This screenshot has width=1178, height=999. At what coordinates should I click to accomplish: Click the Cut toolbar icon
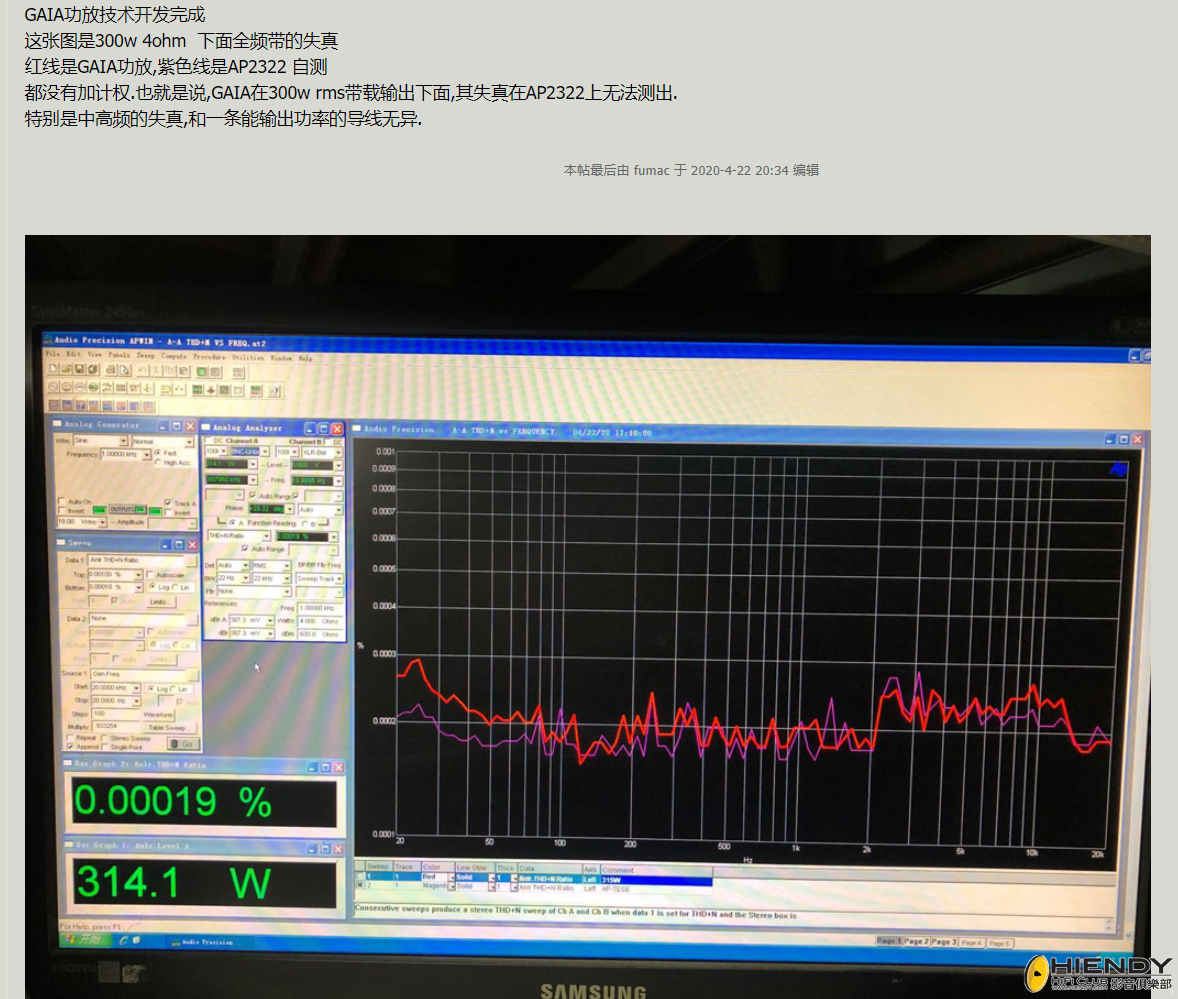[x=156, y=371]
